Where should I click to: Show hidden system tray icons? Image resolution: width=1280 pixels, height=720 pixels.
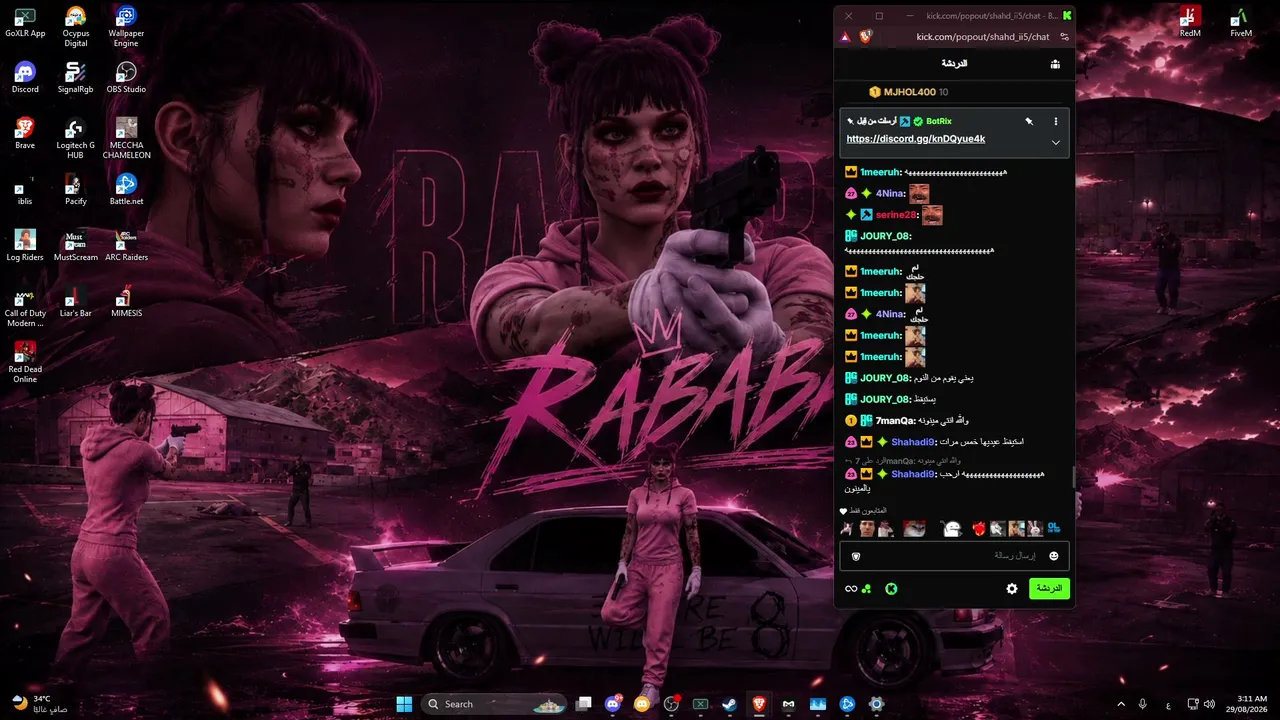pyautogui.click(x=1120, y=704)
